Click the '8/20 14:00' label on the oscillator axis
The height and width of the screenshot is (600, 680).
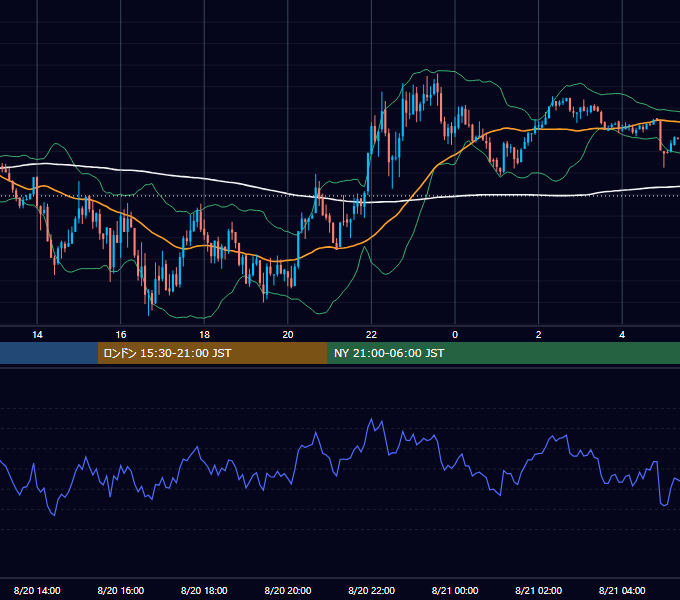coord(37,591)
